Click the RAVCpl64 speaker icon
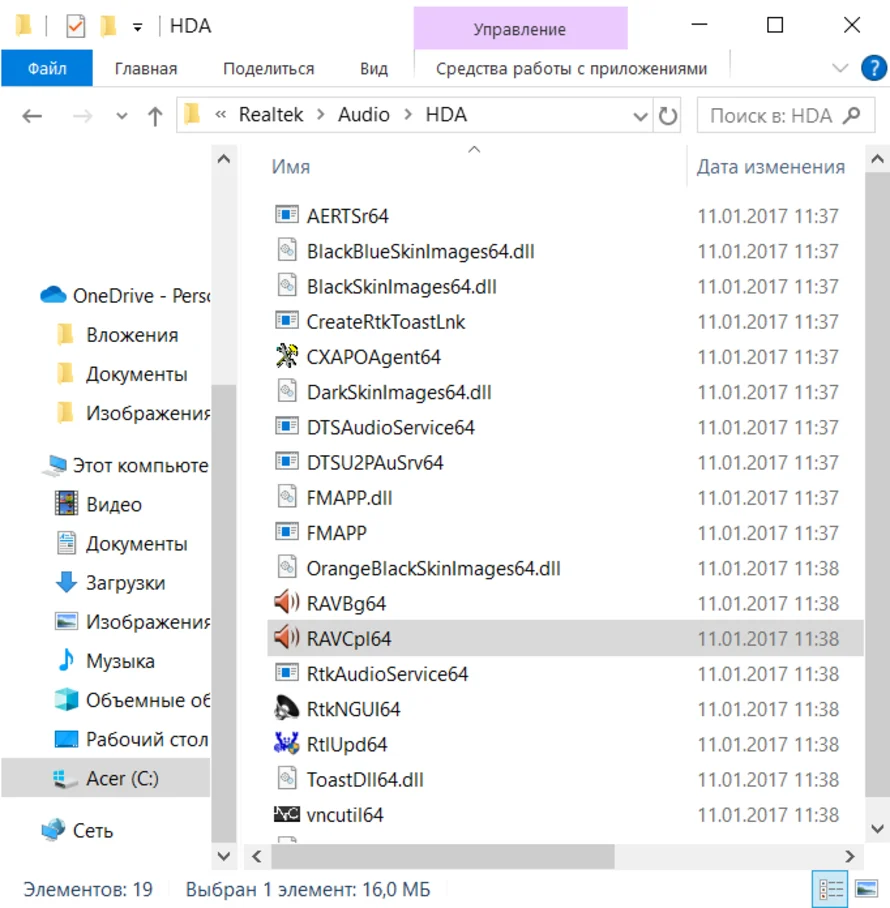This screenshot has width=890, height=908. click(287, 638)
